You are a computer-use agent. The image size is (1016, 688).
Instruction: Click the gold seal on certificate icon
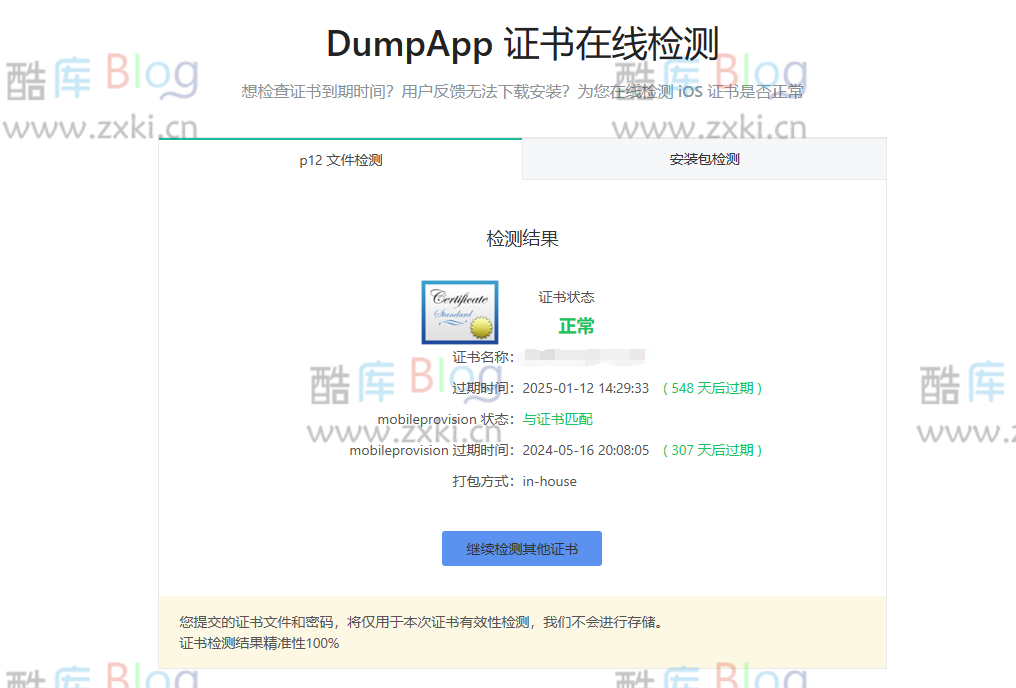[x=480, y=327]
